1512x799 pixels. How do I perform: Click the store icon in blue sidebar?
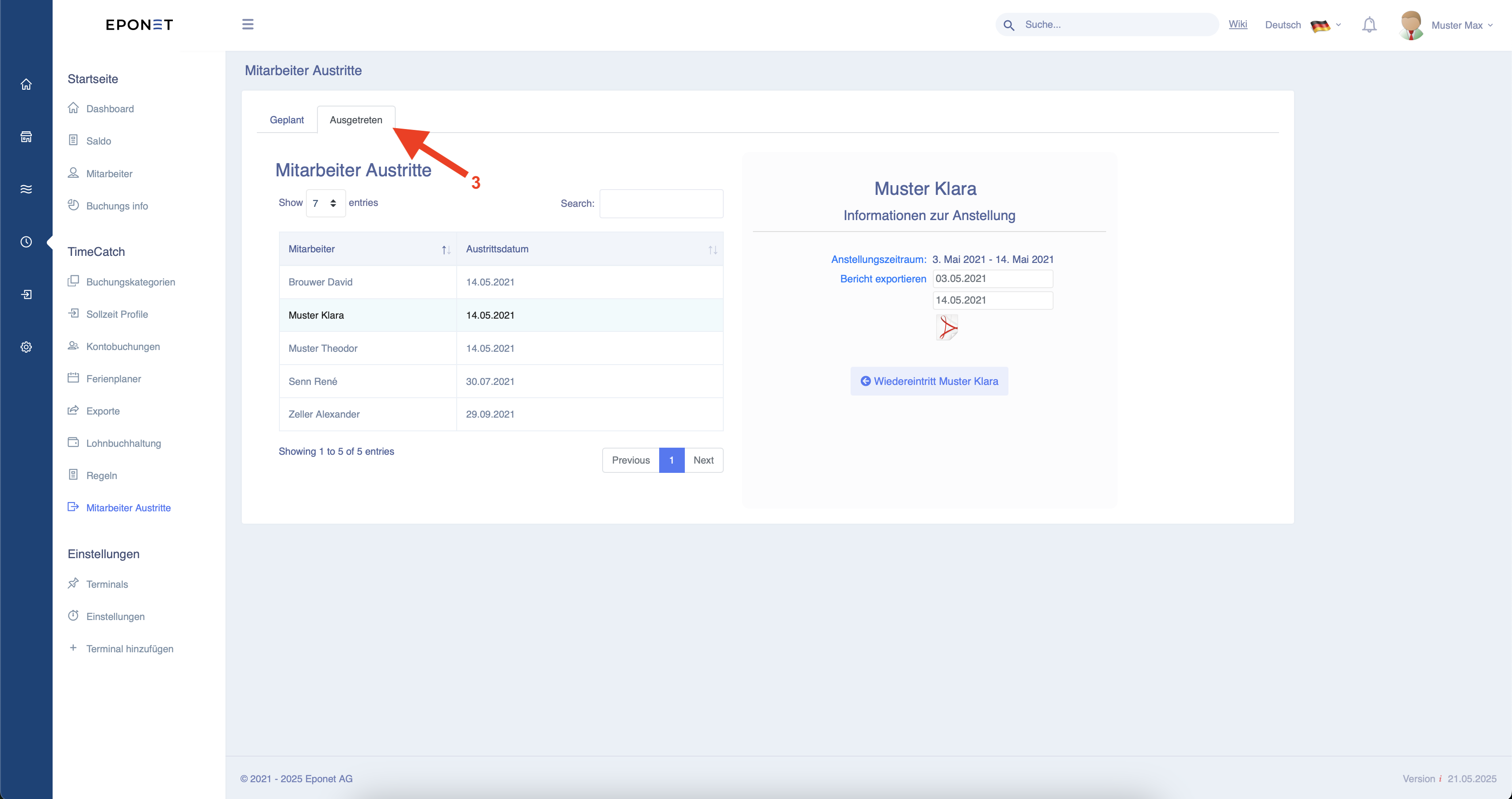(26, 137)
